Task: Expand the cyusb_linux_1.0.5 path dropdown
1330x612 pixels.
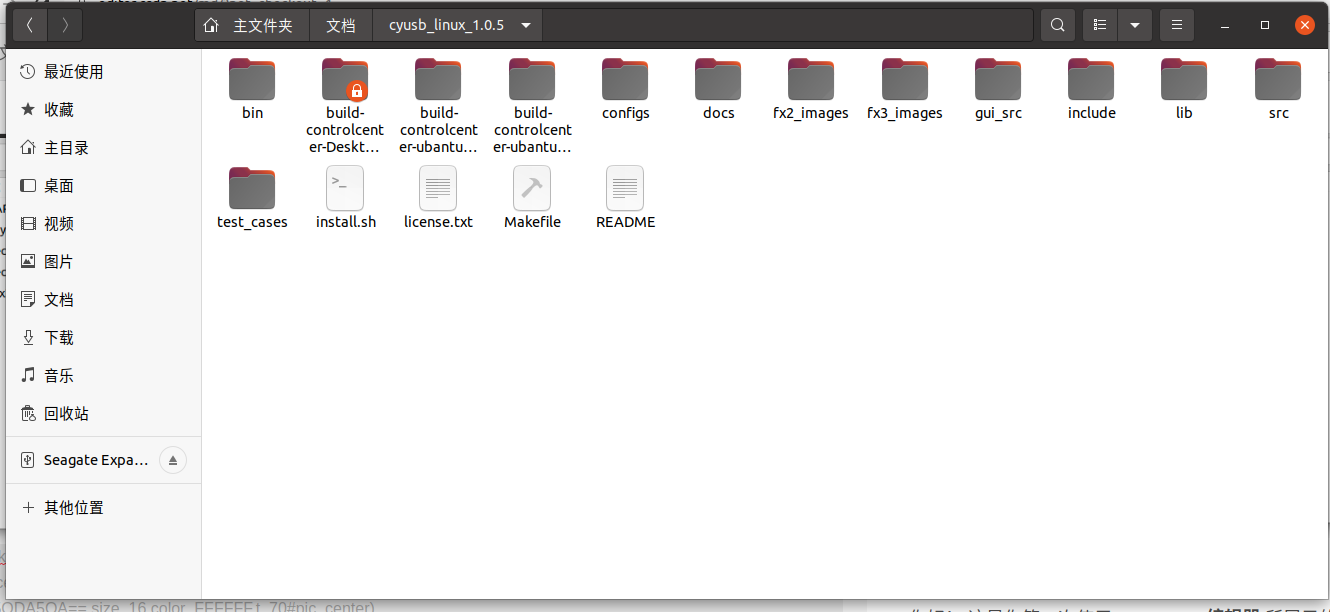Action: point(526,24)
